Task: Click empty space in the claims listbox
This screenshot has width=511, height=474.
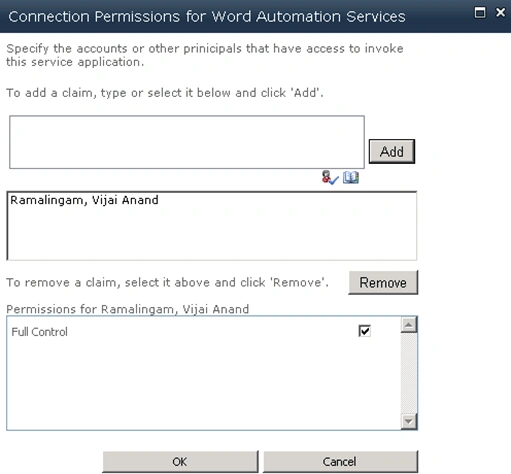Action: [212, 235]
